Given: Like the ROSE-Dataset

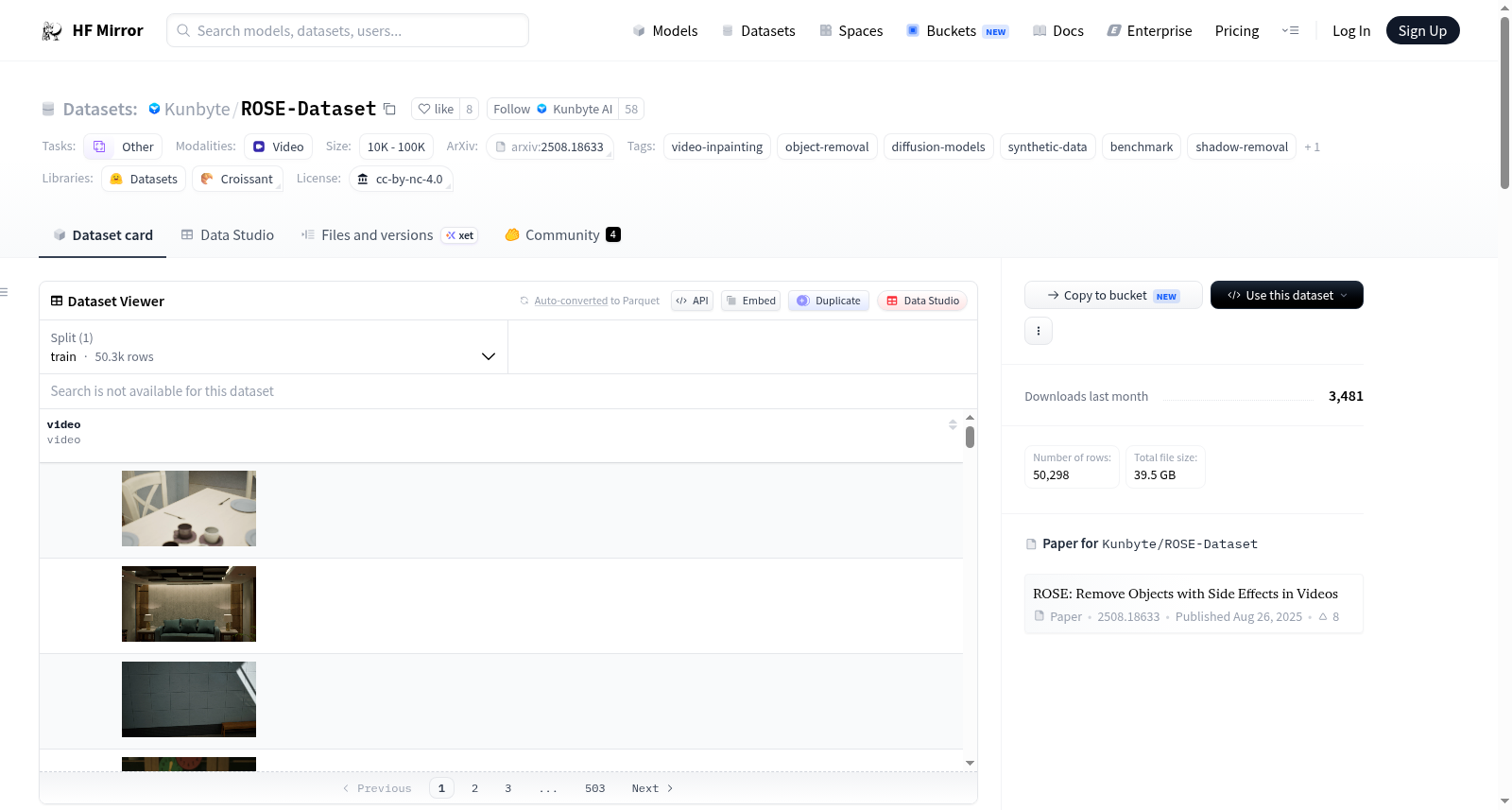Looking at the screenshot, I should pos(437,109).
